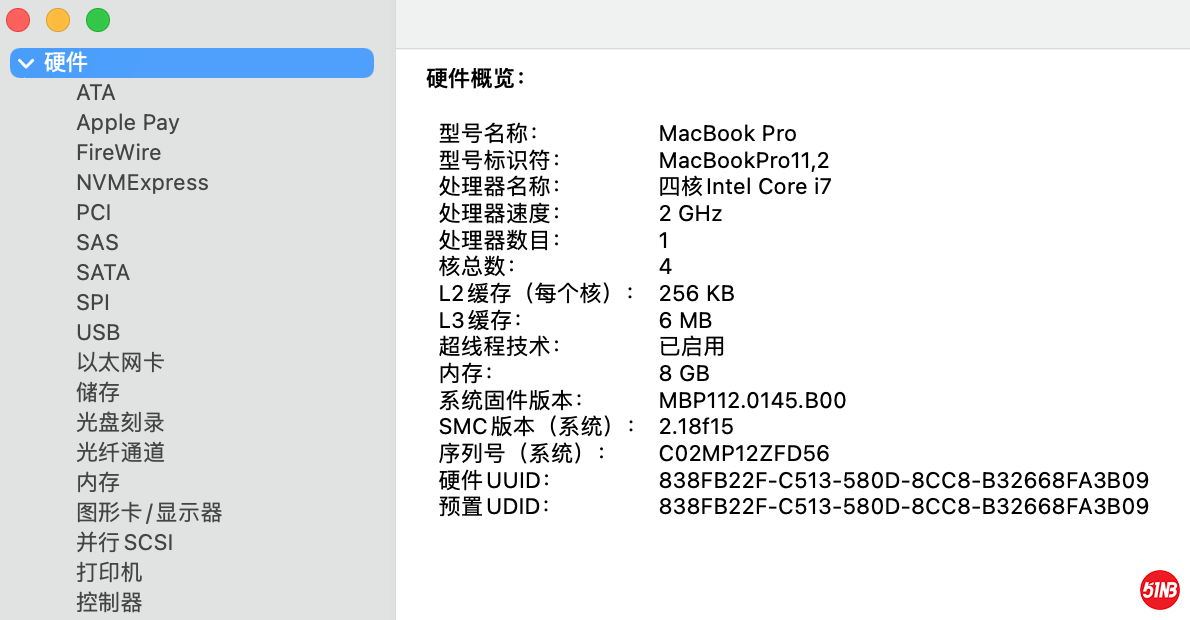This screenshot has width=1190, height=620.
Task: Open the SAS hardware entry
Action: click(97, 243)
